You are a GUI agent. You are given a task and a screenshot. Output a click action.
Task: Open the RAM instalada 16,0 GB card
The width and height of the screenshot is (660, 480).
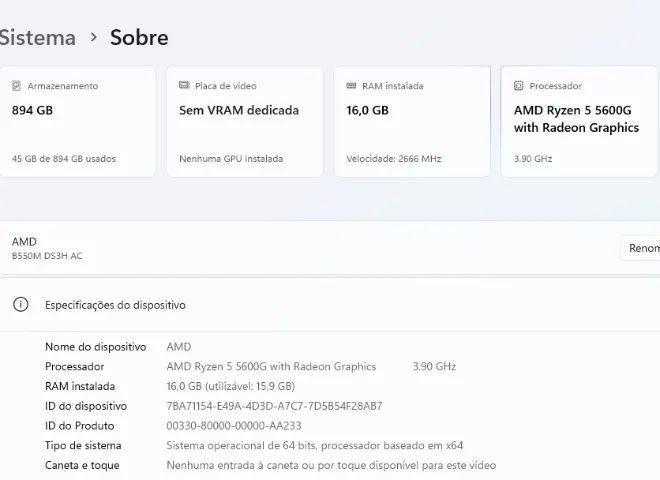(412, 122)
